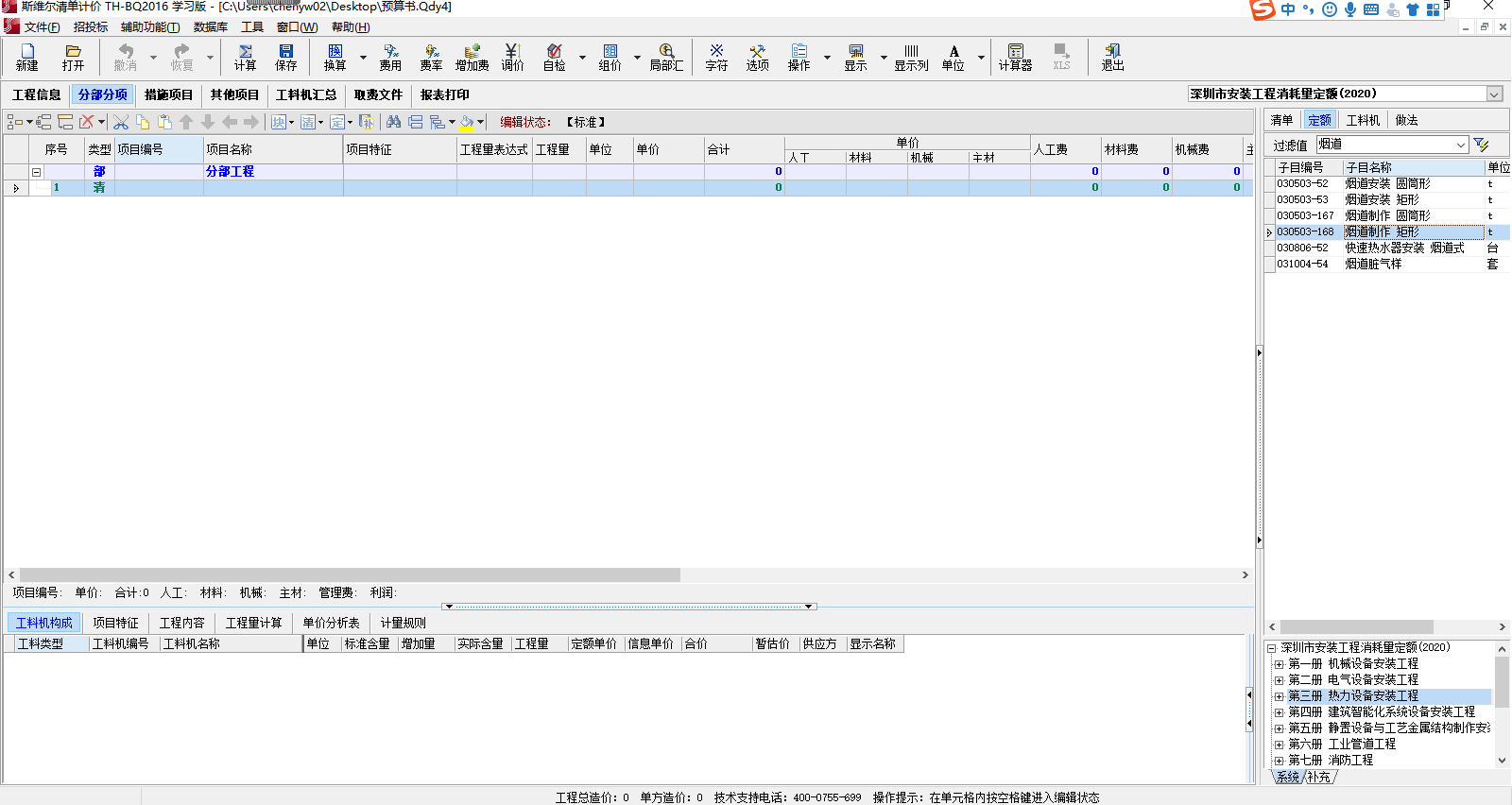The image size is (1512, 805).
Task: Click the copy icon in edit toolbar
Action: coord(143,122)
